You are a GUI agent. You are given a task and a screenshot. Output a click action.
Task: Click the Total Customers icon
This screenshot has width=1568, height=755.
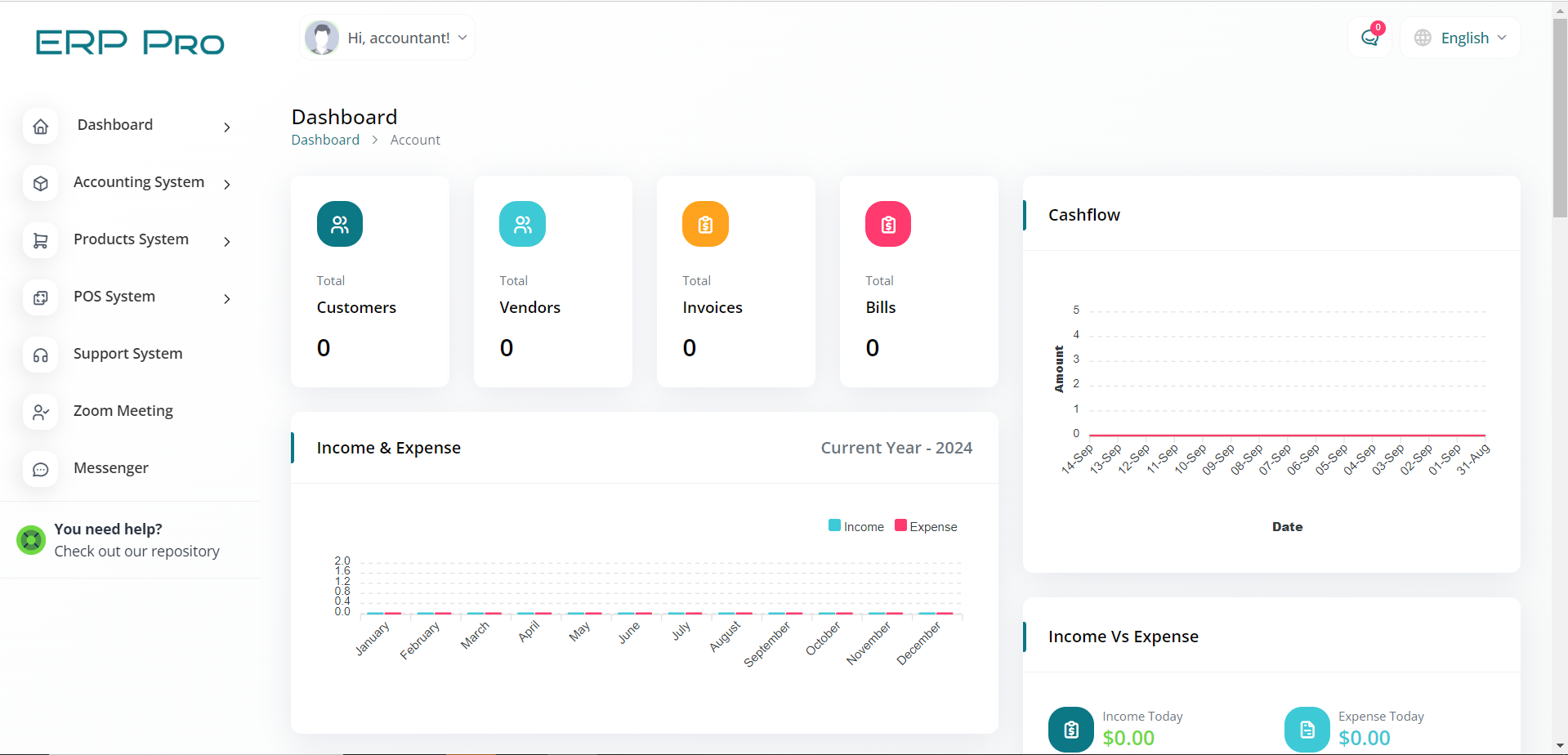point(339,224)
